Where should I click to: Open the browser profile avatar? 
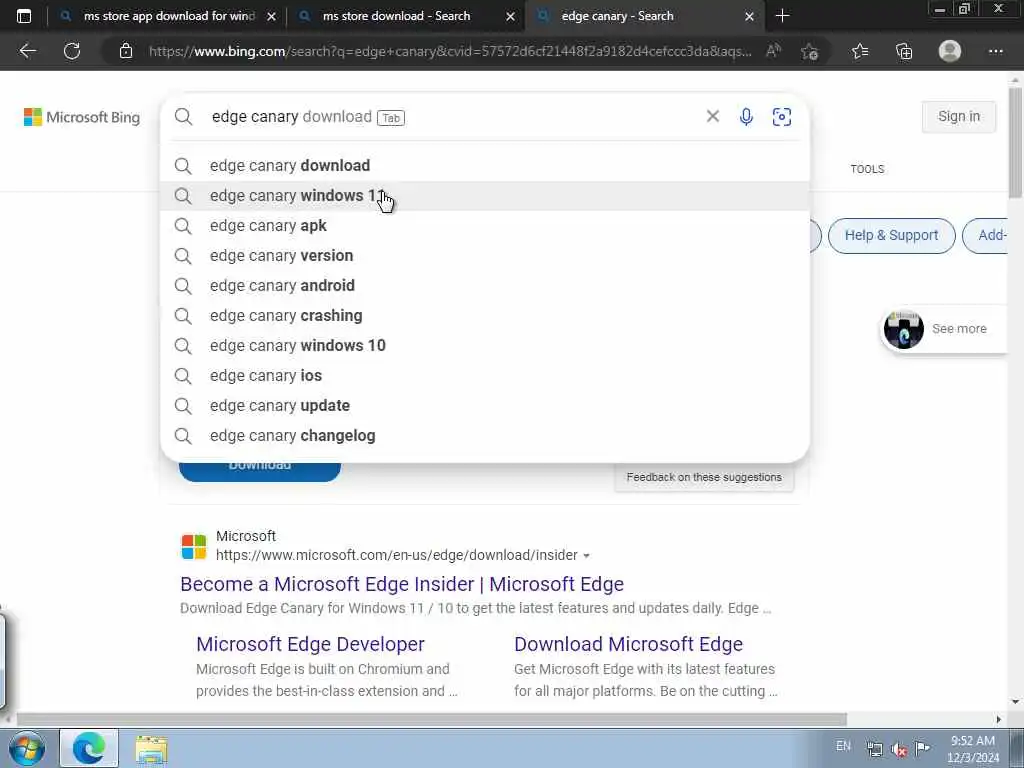click(x=950, y=51)
